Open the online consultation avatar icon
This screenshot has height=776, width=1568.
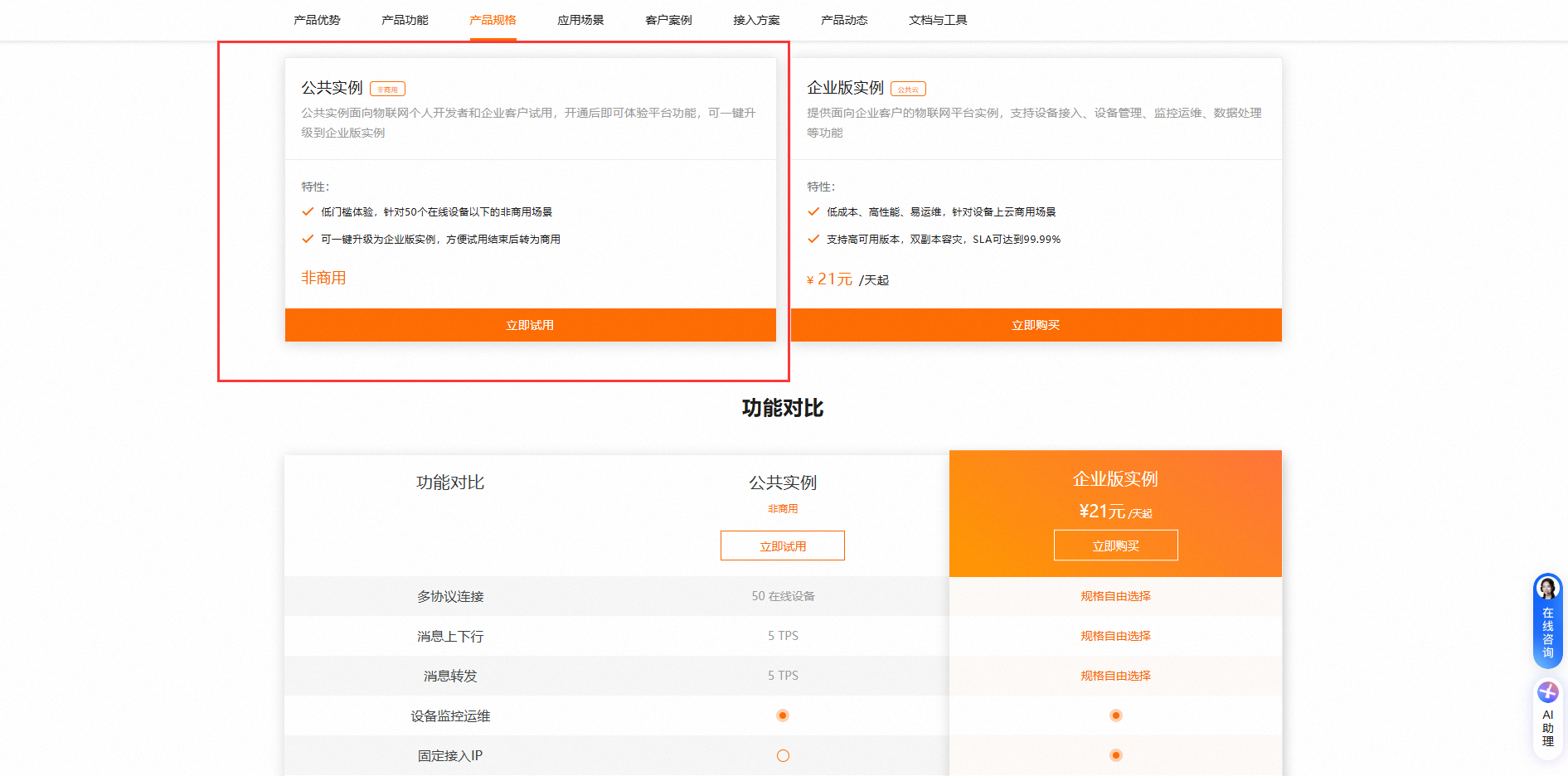tap(1547, 589)
